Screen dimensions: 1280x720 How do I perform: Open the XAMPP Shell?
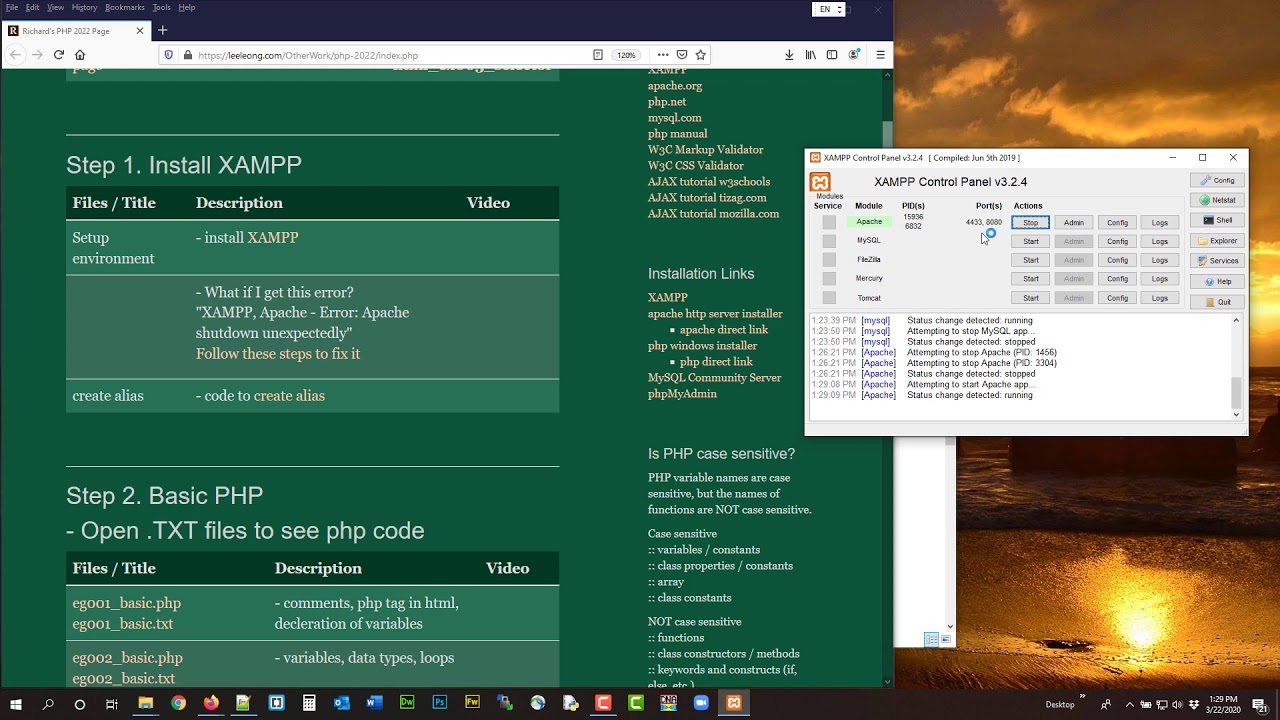click(1217, 220)
